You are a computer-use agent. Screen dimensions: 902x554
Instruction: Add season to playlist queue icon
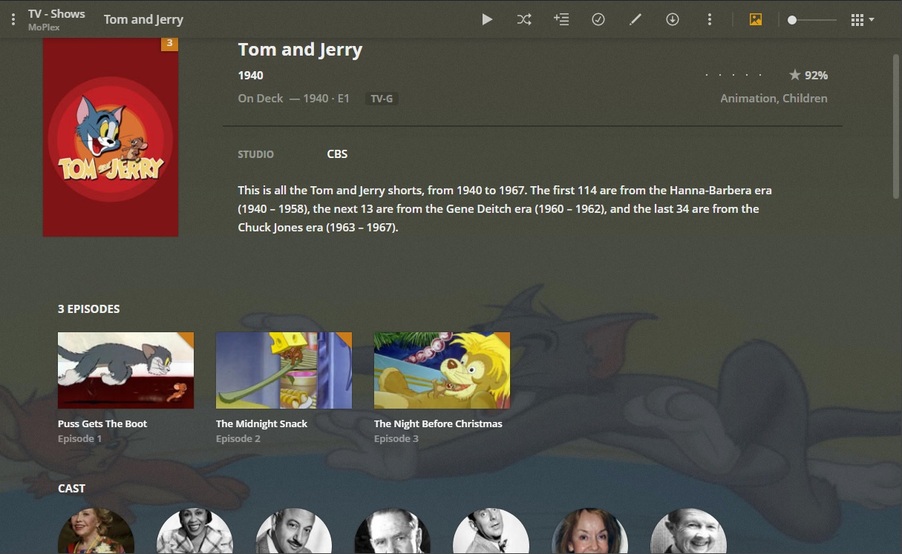pos(561,20)
